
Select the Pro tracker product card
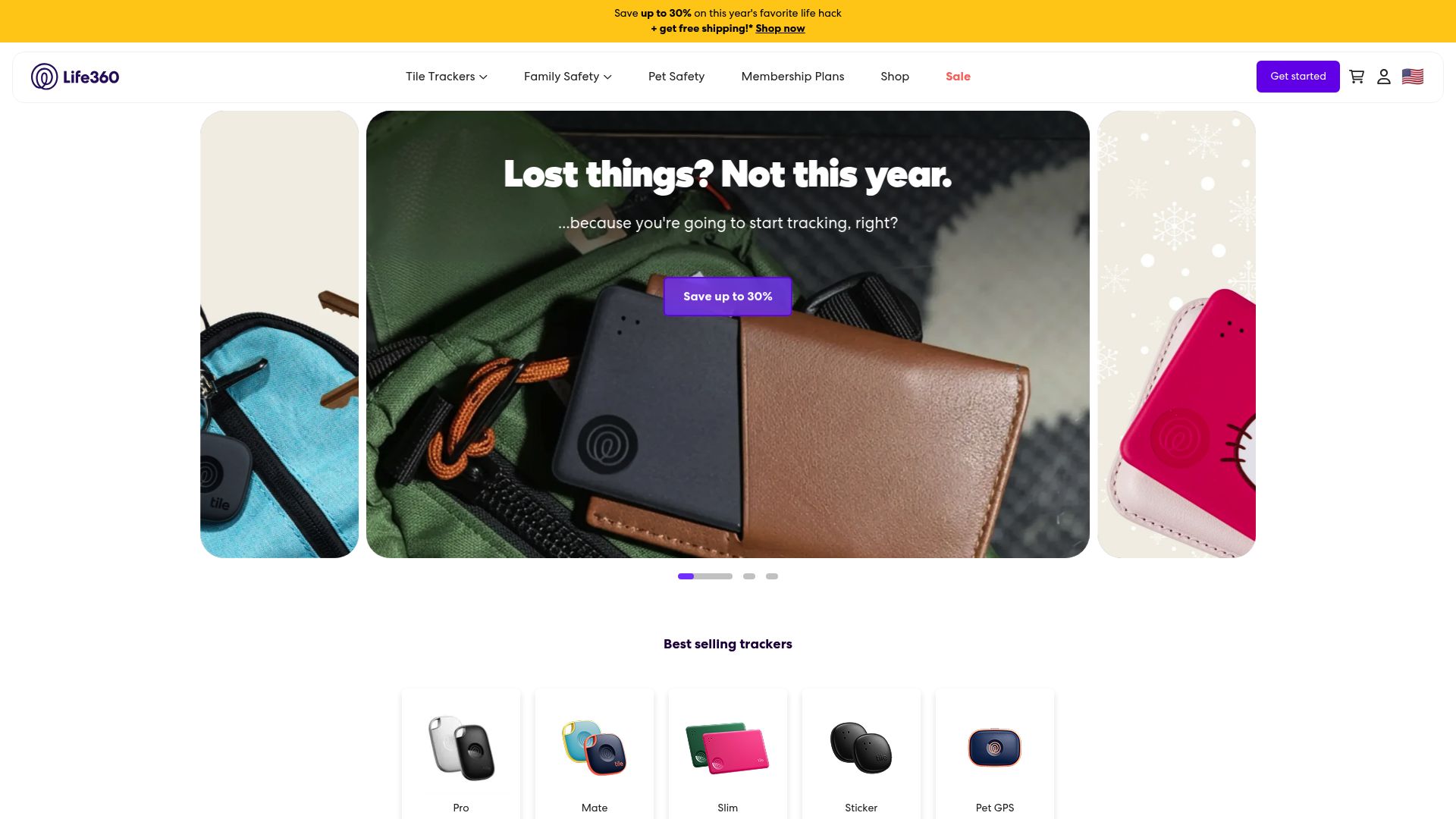[x=461, y=754]
